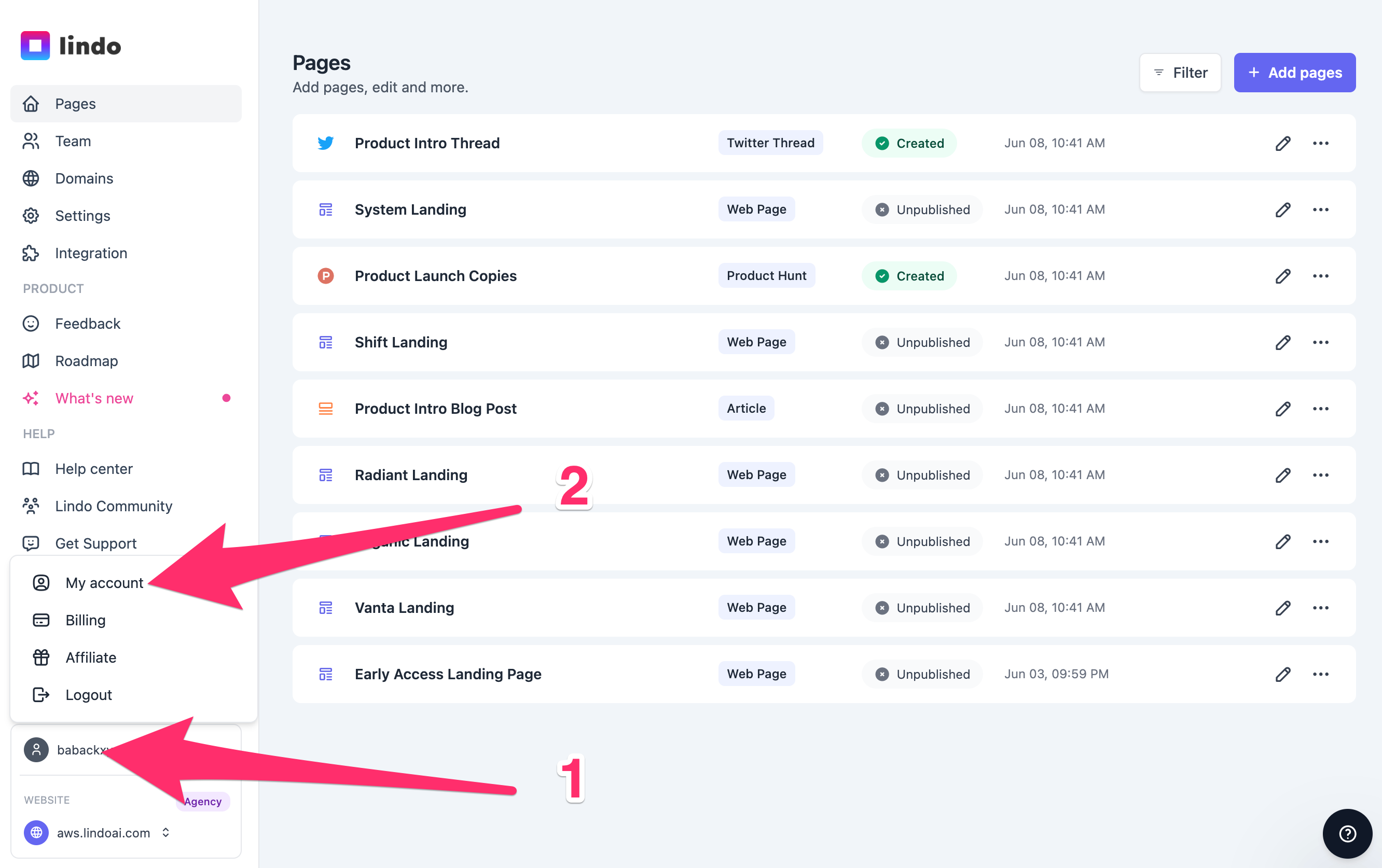Edit Product Intro Thread with pencil icon
1382x868 pixels.
tap(1283, 144)
